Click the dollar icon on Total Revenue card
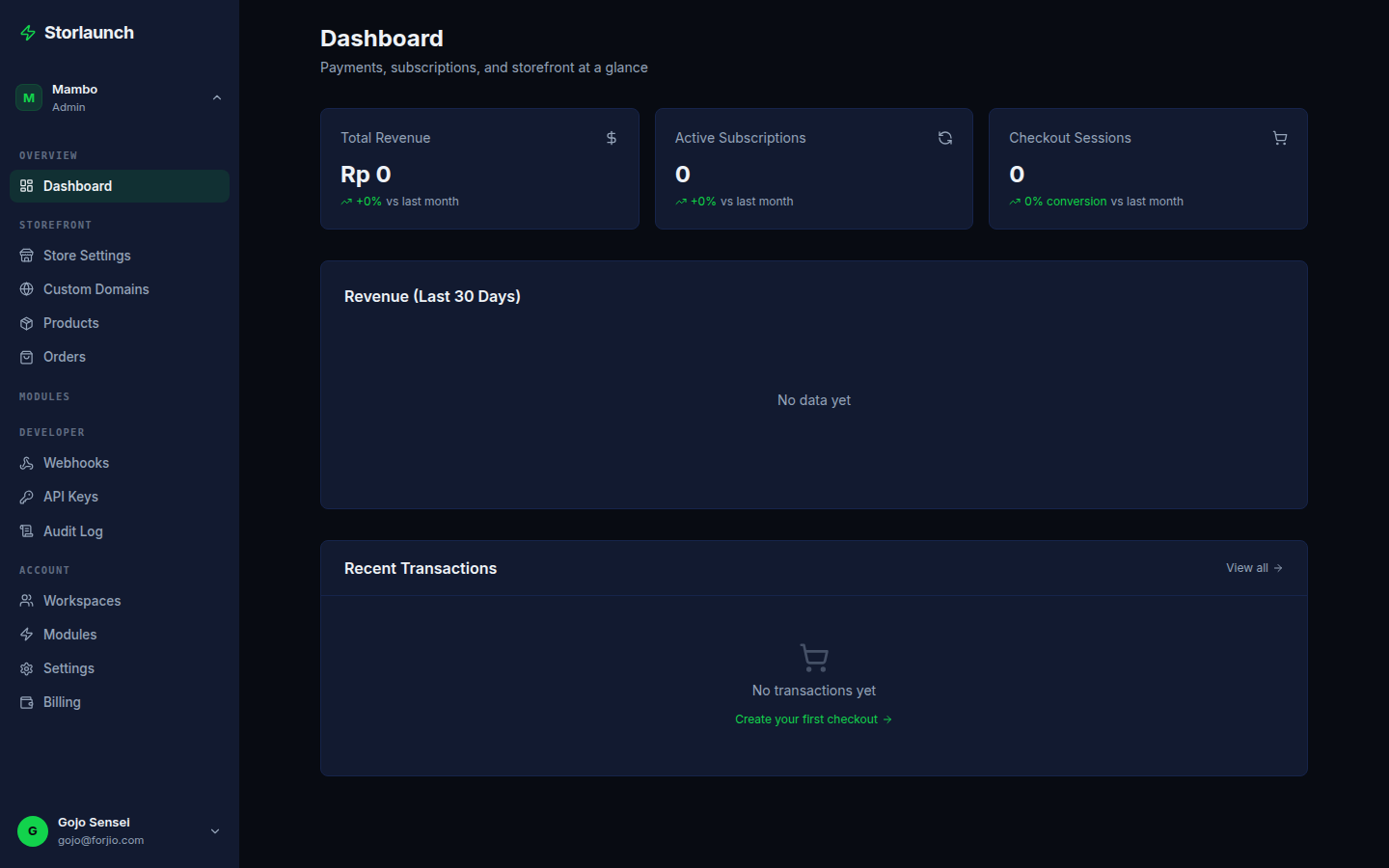This screenshot has height=868, width=1389. coord(612,138)
